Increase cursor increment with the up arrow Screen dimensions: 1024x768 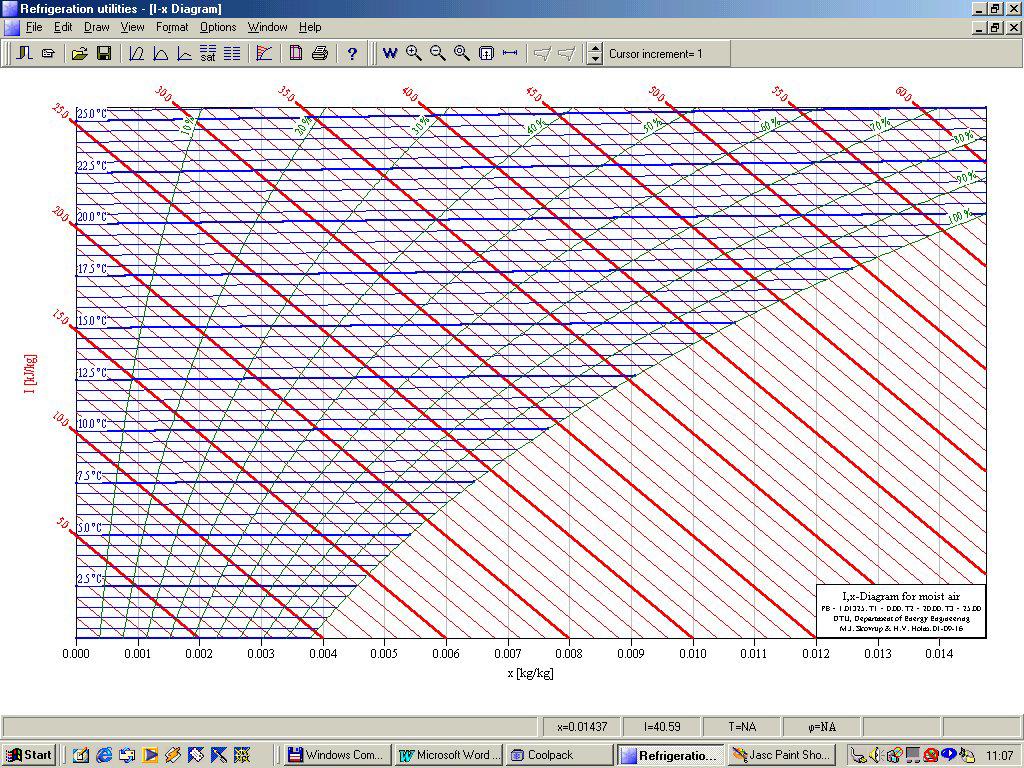(594, 48)
